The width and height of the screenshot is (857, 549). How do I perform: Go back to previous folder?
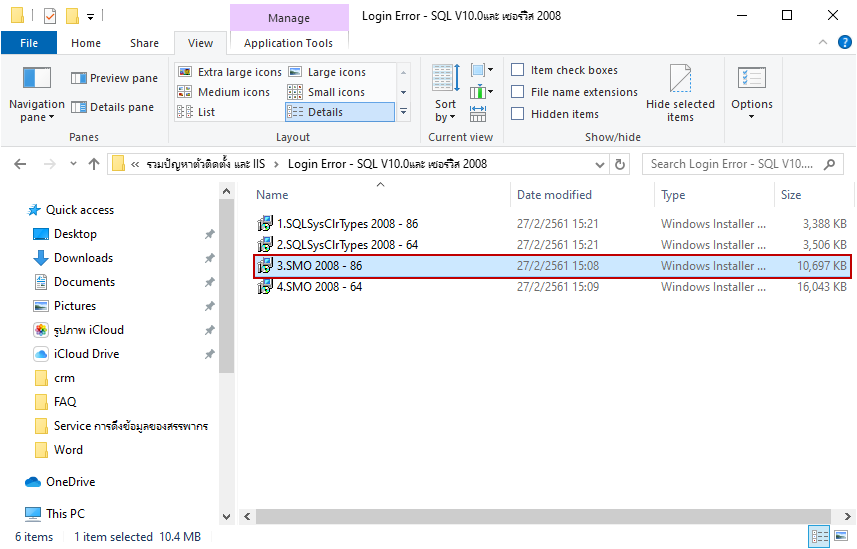point(20,164)
